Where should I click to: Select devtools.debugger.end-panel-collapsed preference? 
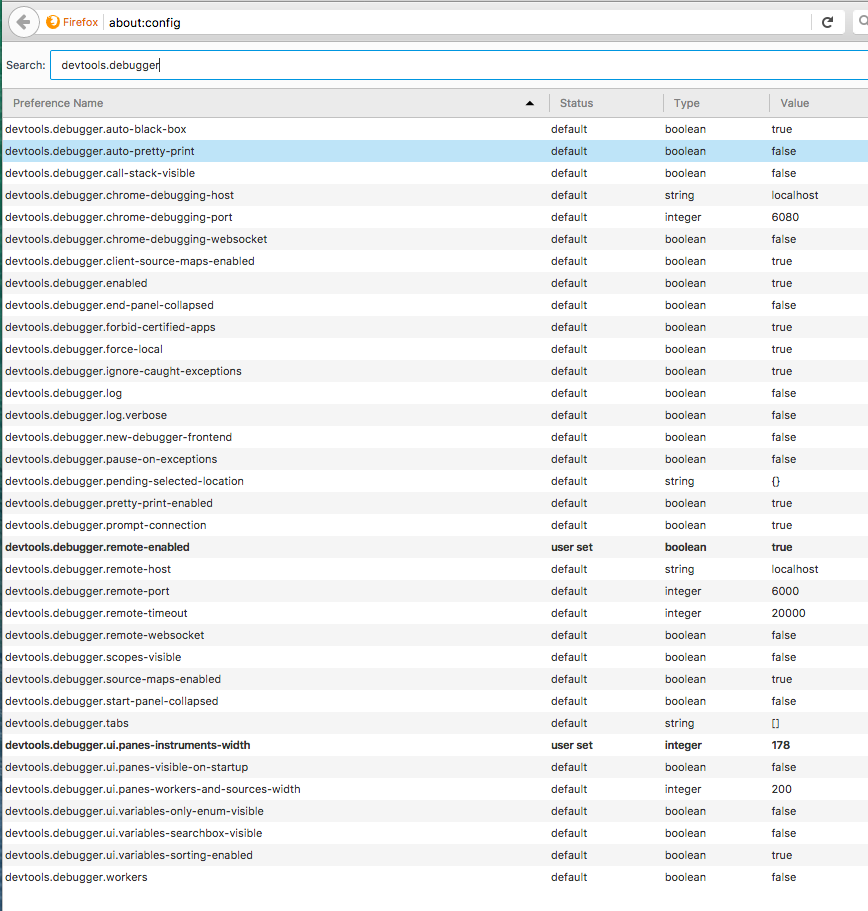(435, 306)
